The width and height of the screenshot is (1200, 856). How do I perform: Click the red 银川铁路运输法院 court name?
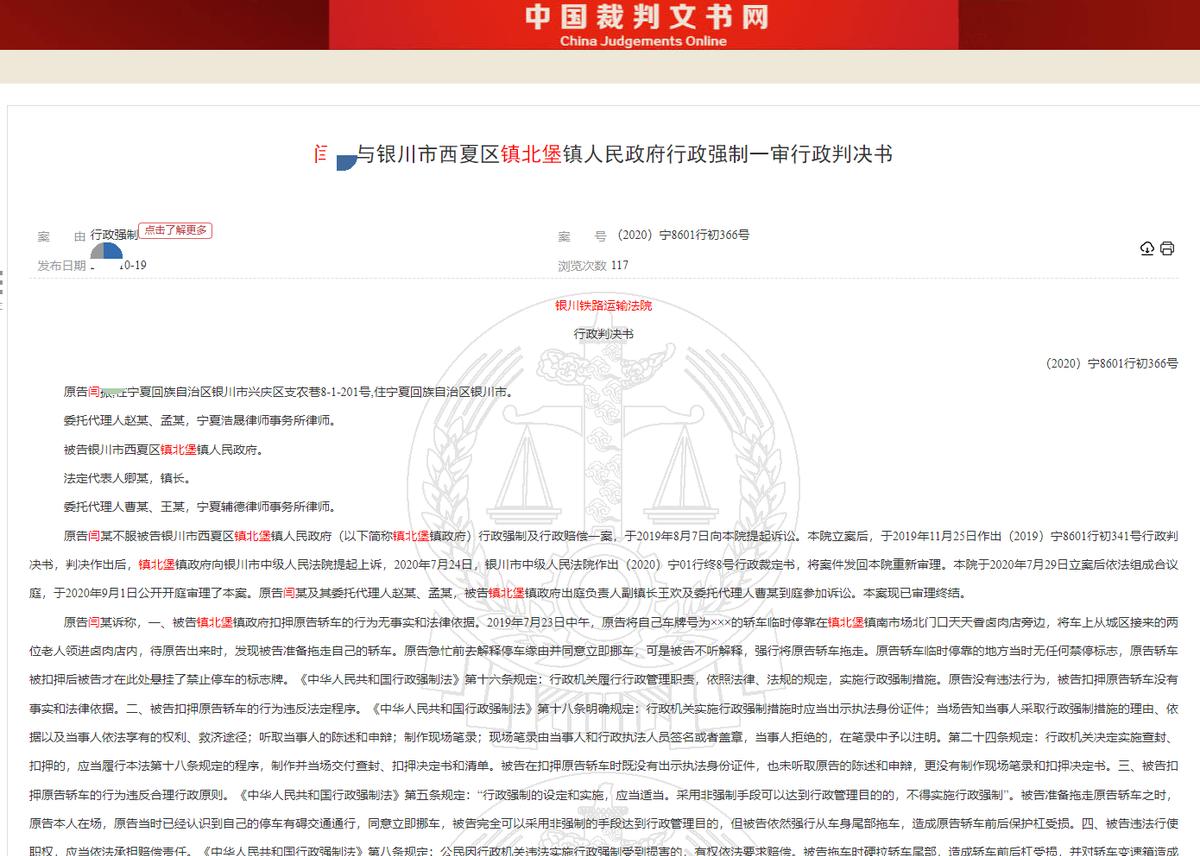pos(603,306)
